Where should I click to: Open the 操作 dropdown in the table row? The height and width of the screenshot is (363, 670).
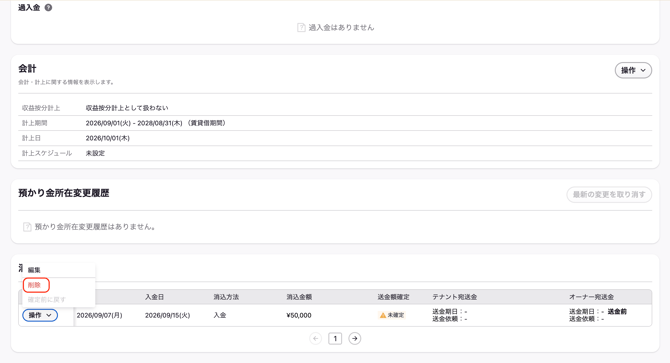tap(40, 315)
